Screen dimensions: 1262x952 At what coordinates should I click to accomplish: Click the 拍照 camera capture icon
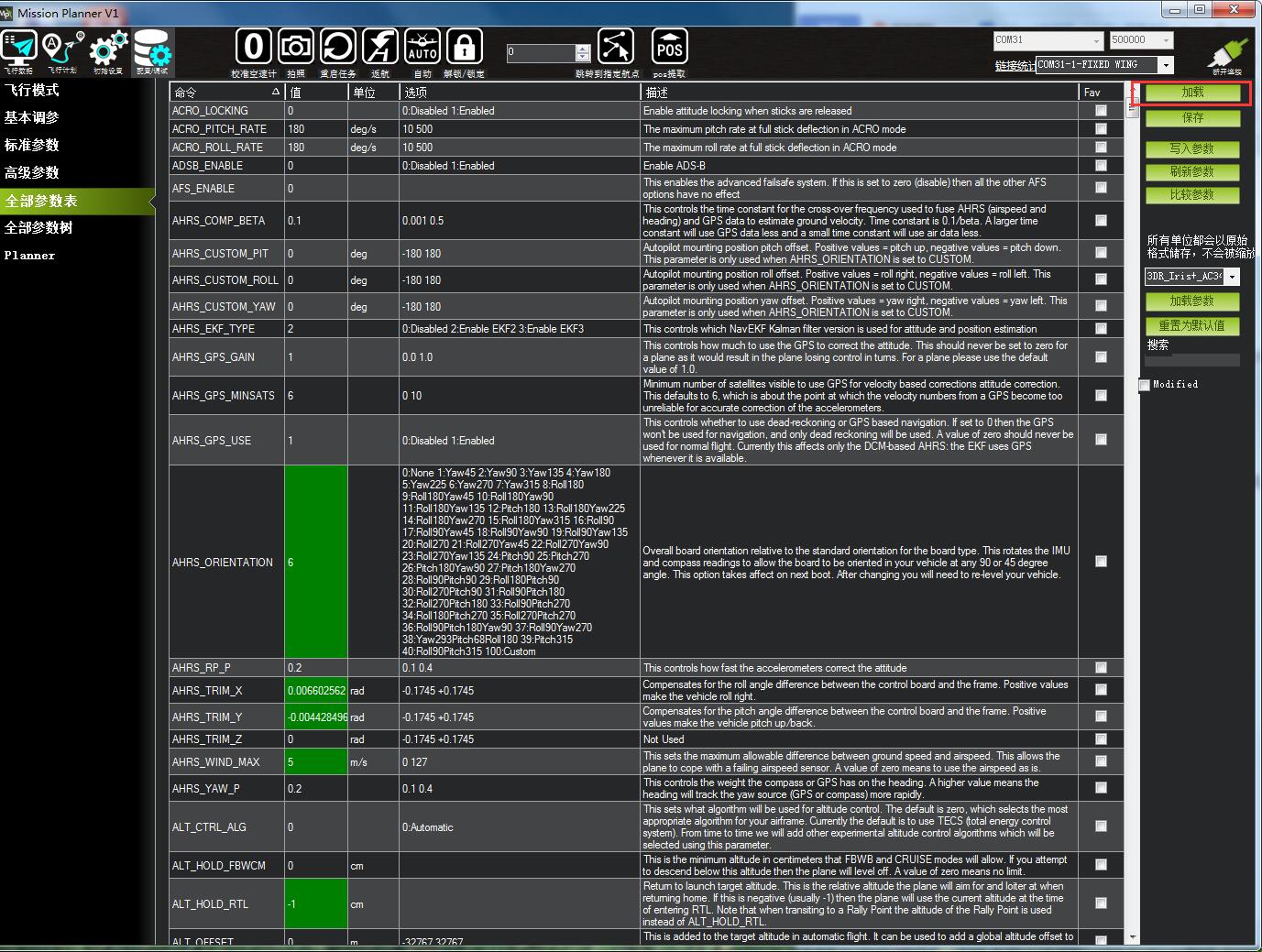(x=295, y=46)
